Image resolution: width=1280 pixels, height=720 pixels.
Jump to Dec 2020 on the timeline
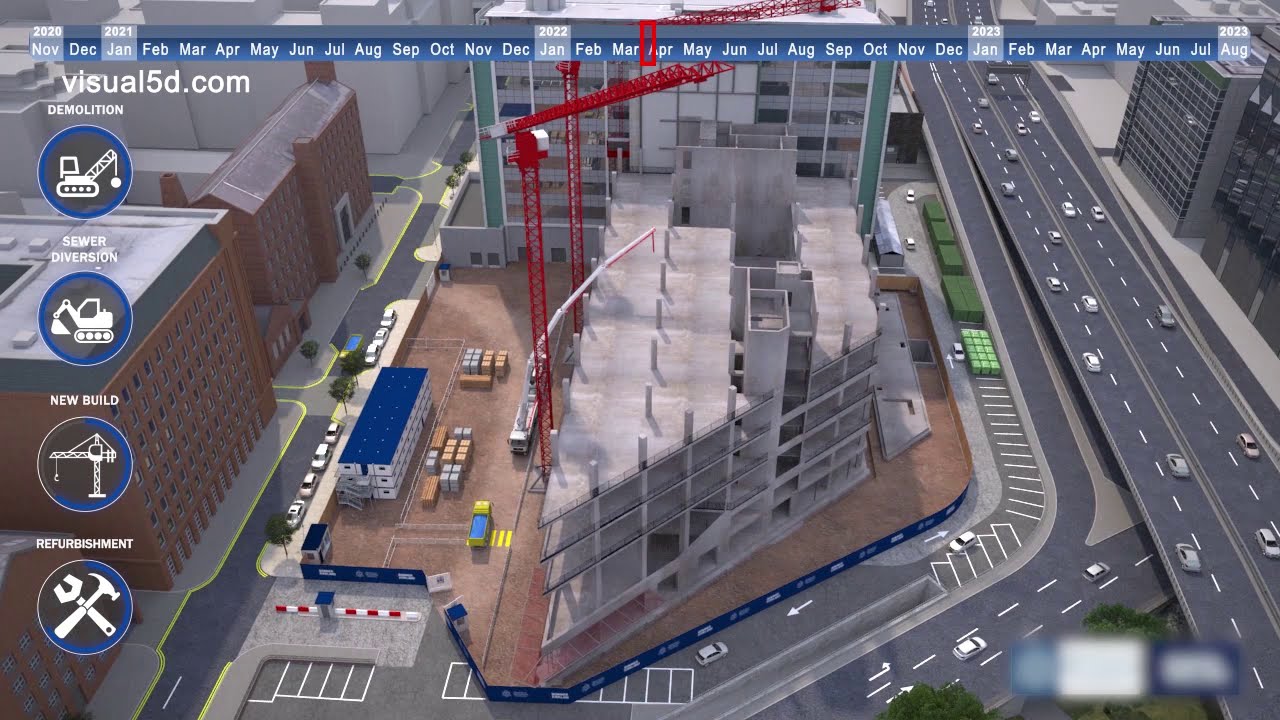click(83, 50)
